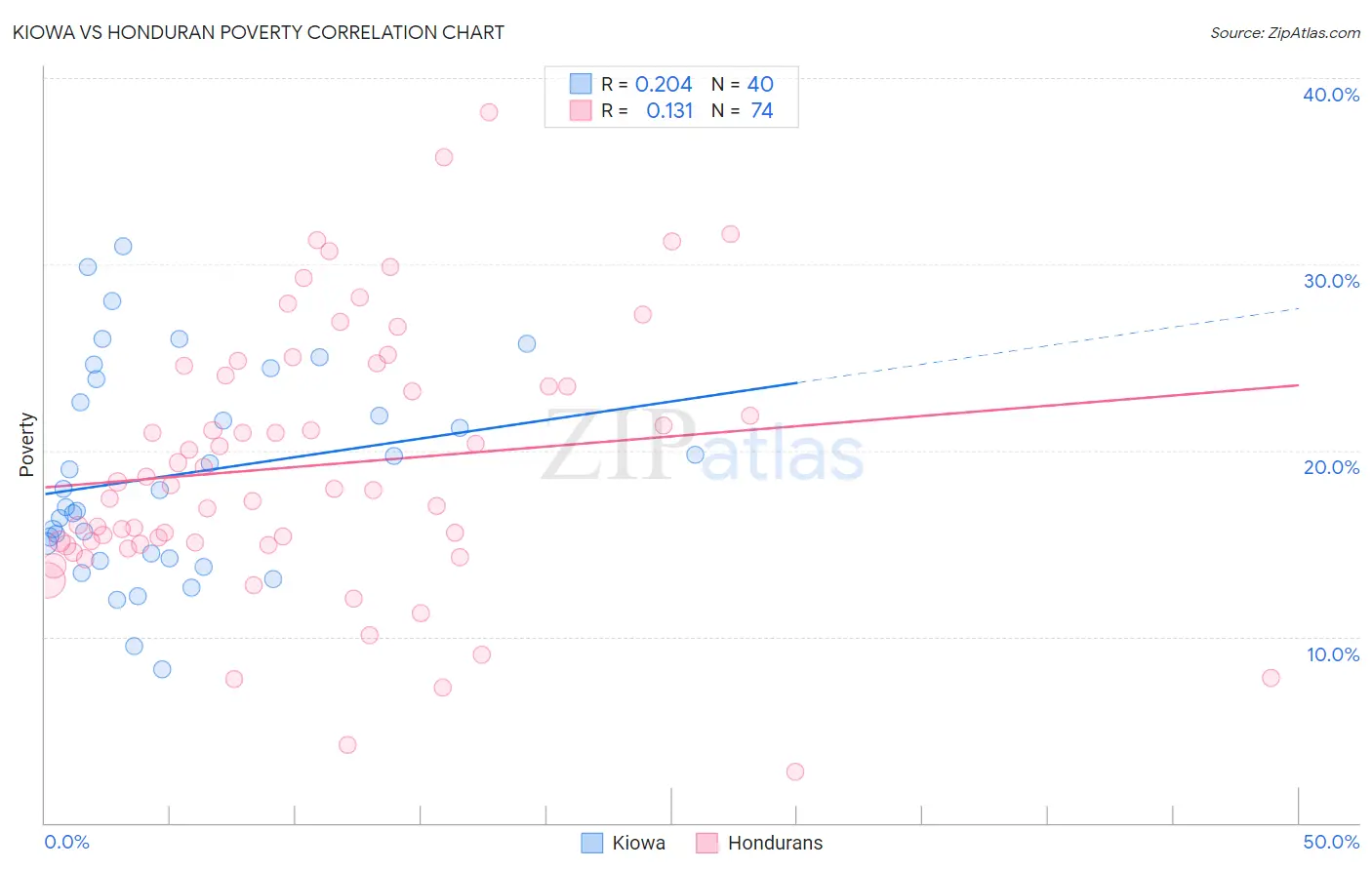The image size is (1372, 870).
Task: Click the blue swatch beside R = 0.204
Action: (581, 84)
